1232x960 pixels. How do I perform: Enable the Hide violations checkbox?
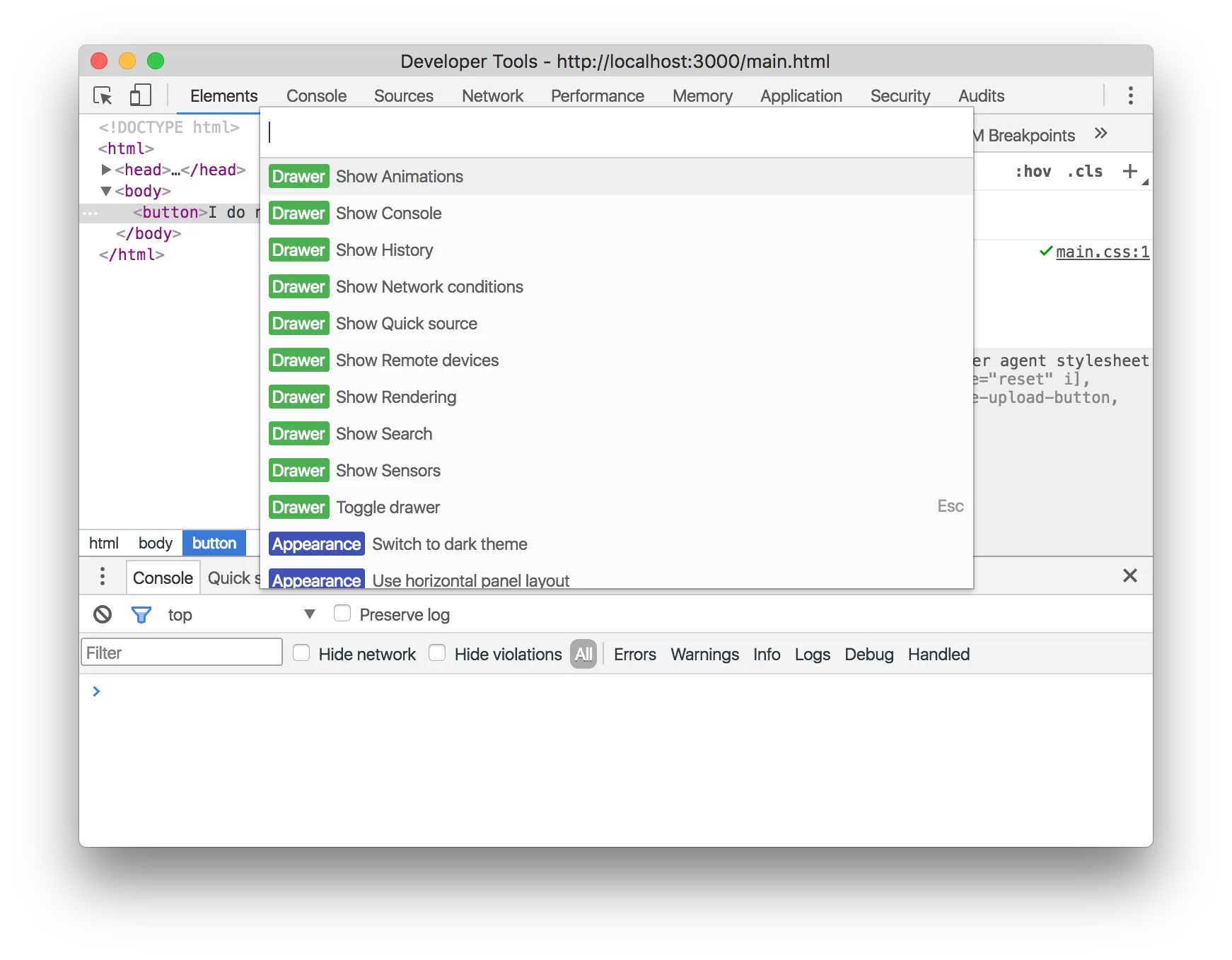point(437,652)
